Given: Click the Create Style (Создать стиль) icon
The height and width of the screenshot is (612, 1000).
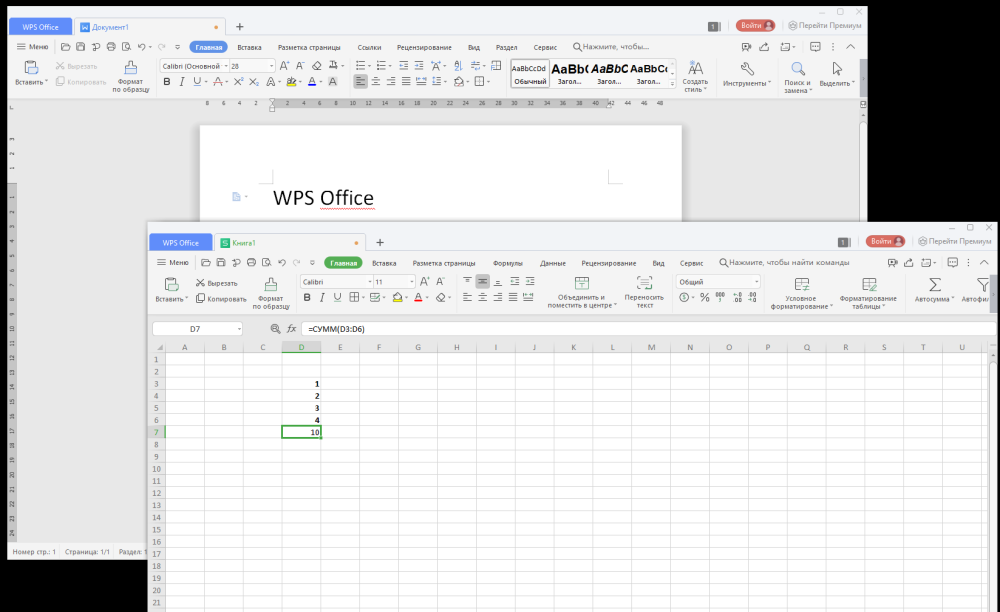Looking at the screenshot, I should click(x=695, y=69).
